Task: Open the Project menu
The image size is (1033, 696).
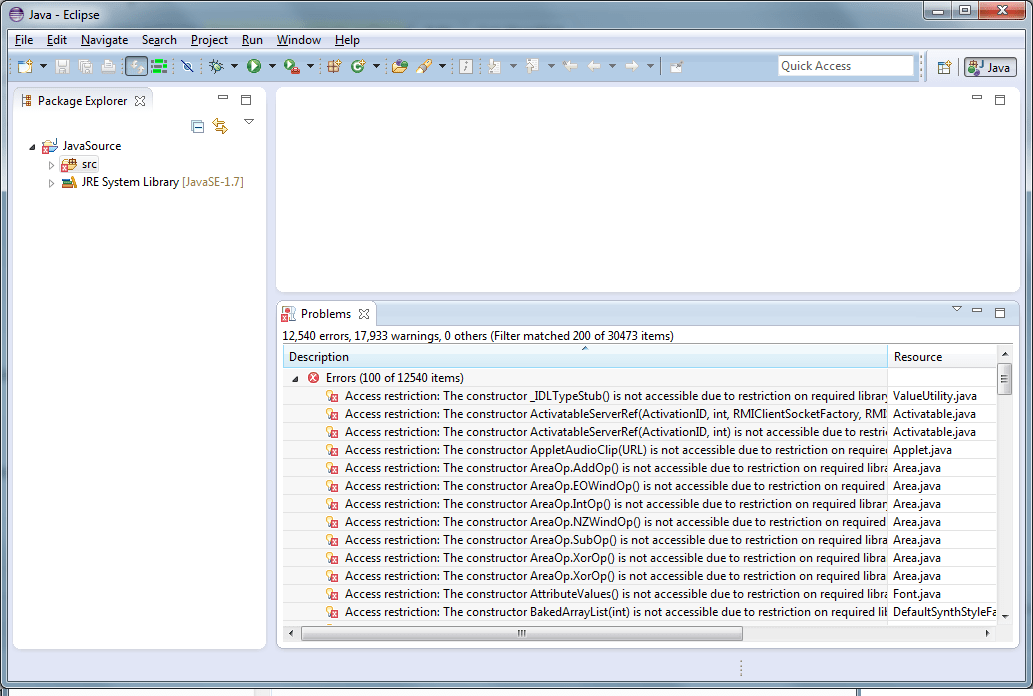Action: 209,40
